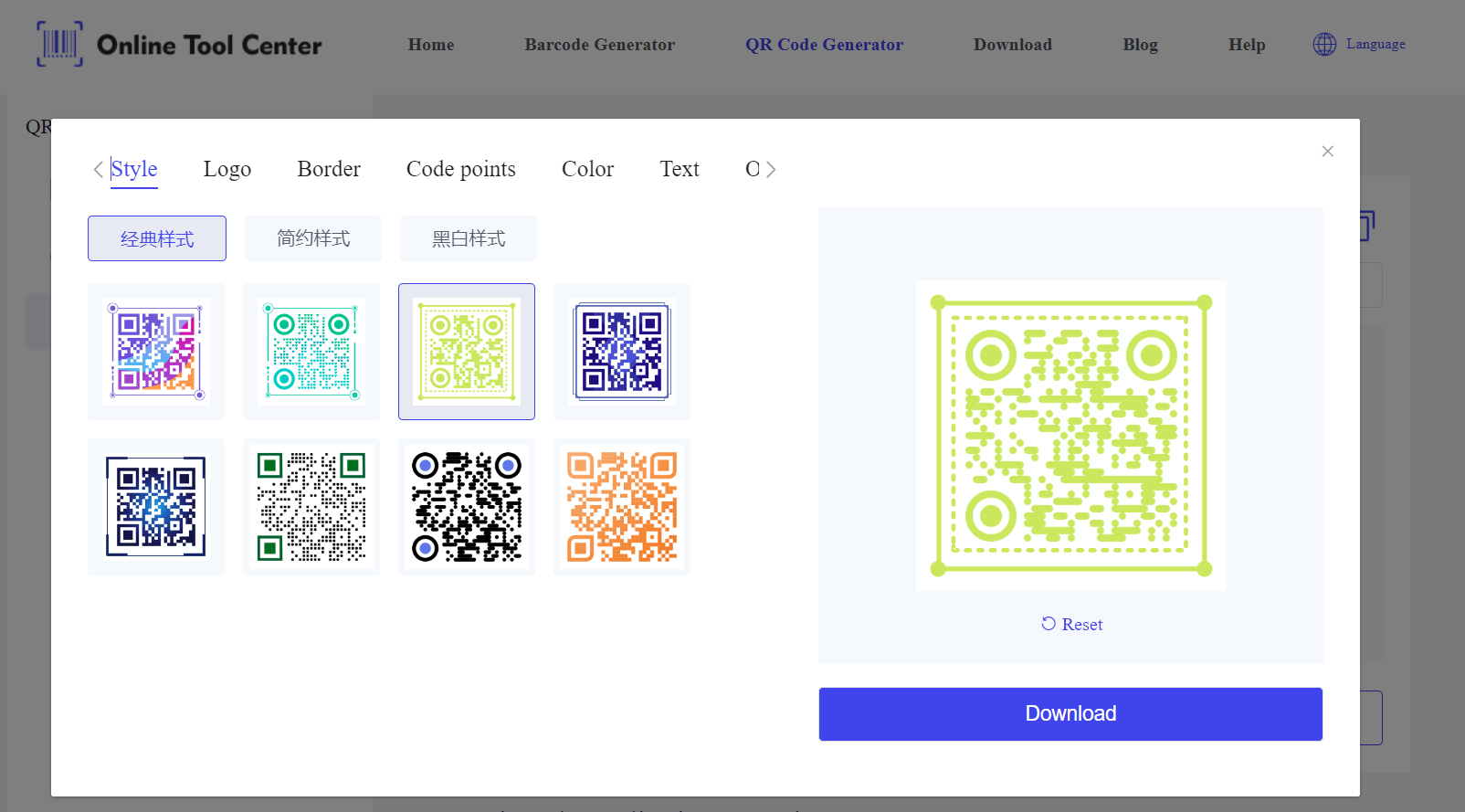Choose the navy corner-bracket QR style
Viewport: 1465px width, 812px height.
click(x=156, y=507)
